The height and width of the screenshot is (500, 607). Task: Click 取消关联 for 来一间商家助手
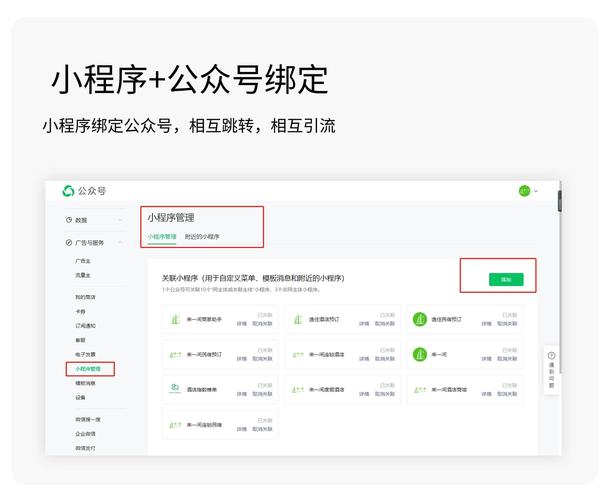262,324
